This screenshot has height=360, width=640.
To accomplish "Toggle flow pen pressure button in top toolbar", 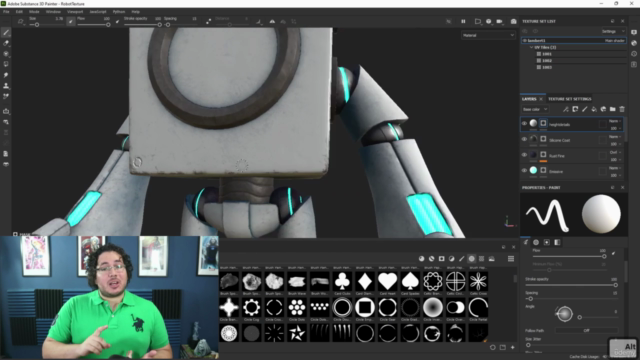I will (118, 22).
